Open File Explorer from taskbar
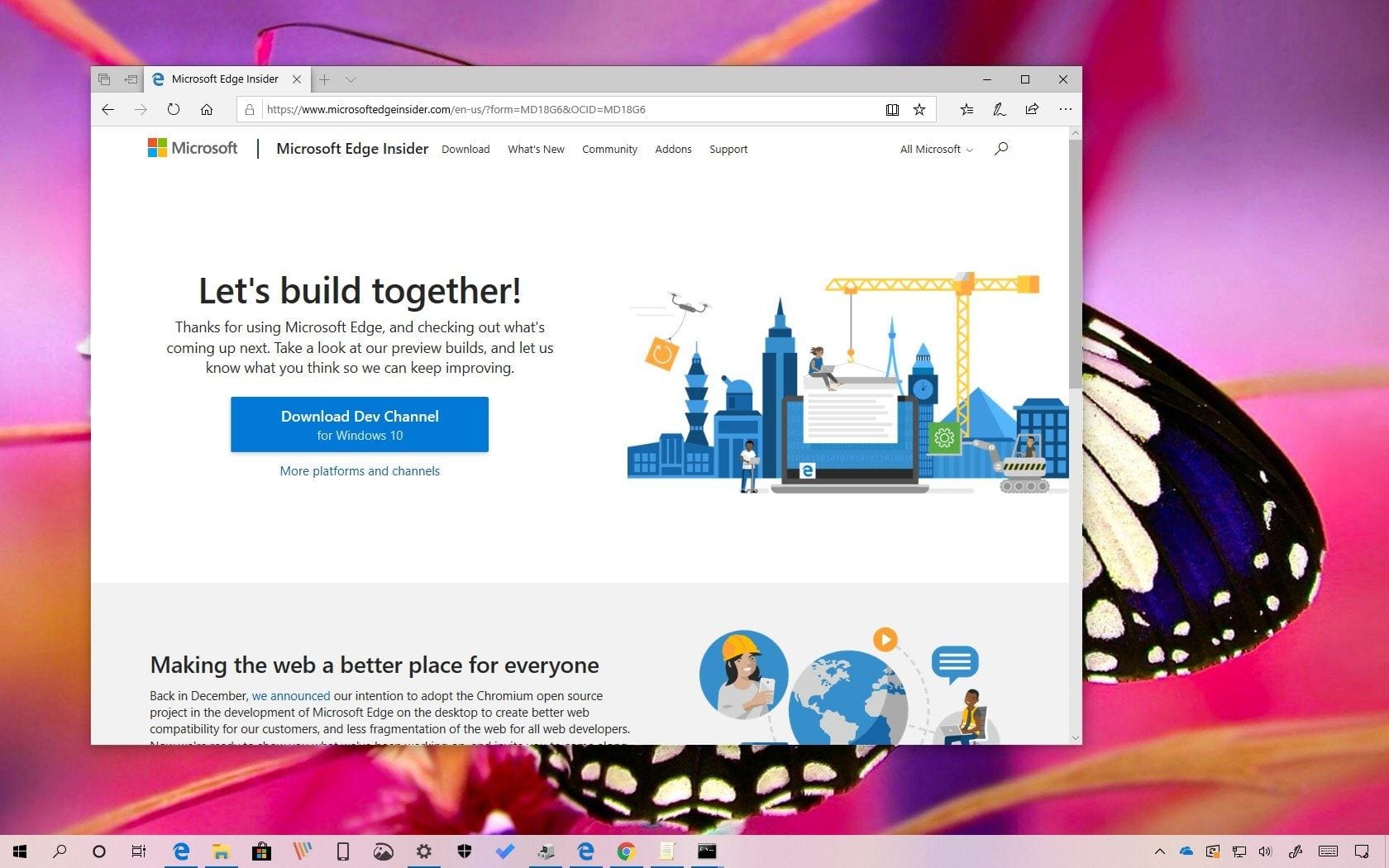The width and height of the screenshot is (1389, 868). coord(221,851)
